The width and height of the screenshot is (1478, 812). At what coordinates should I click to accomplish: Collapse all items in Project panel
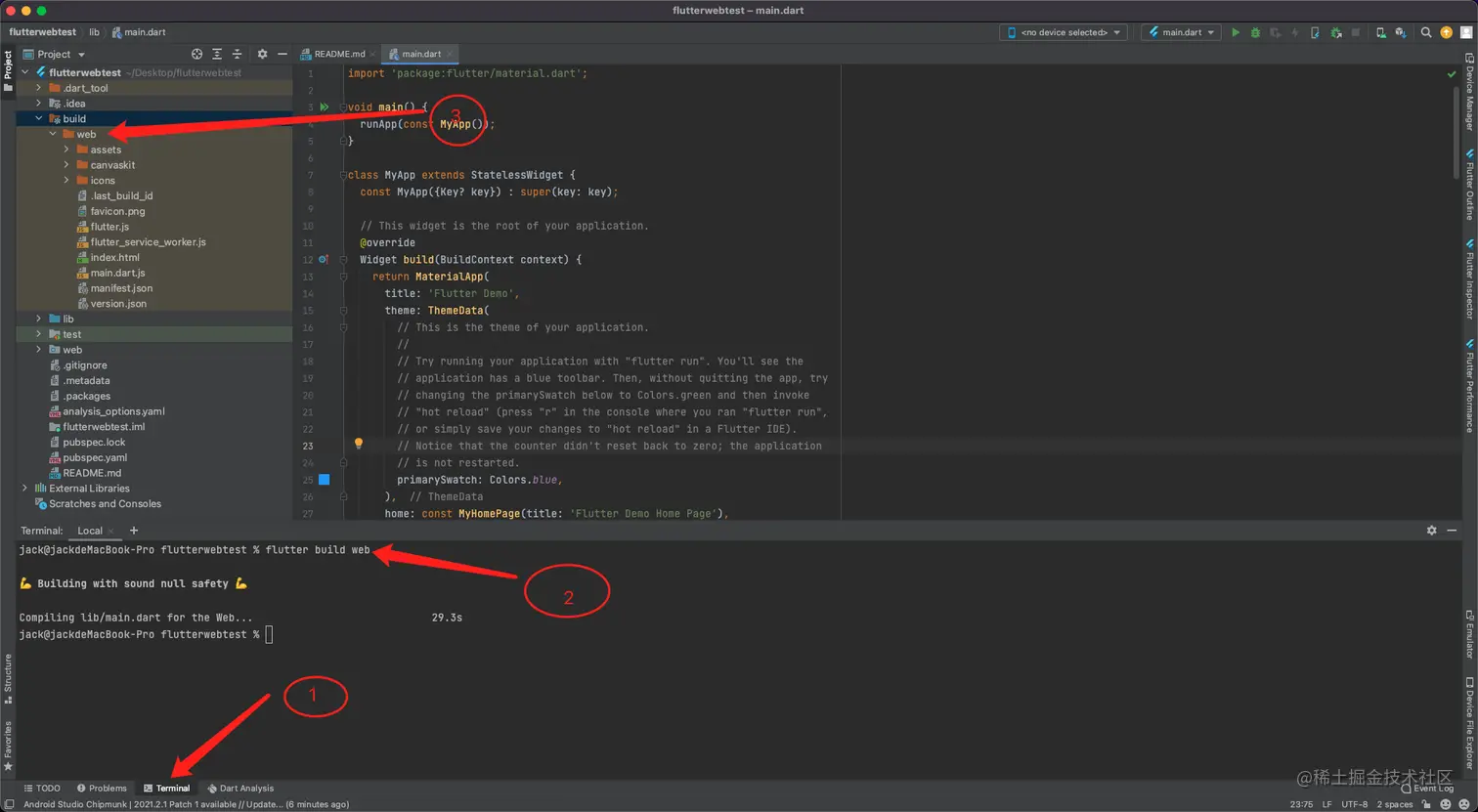(x=237, y=54)
